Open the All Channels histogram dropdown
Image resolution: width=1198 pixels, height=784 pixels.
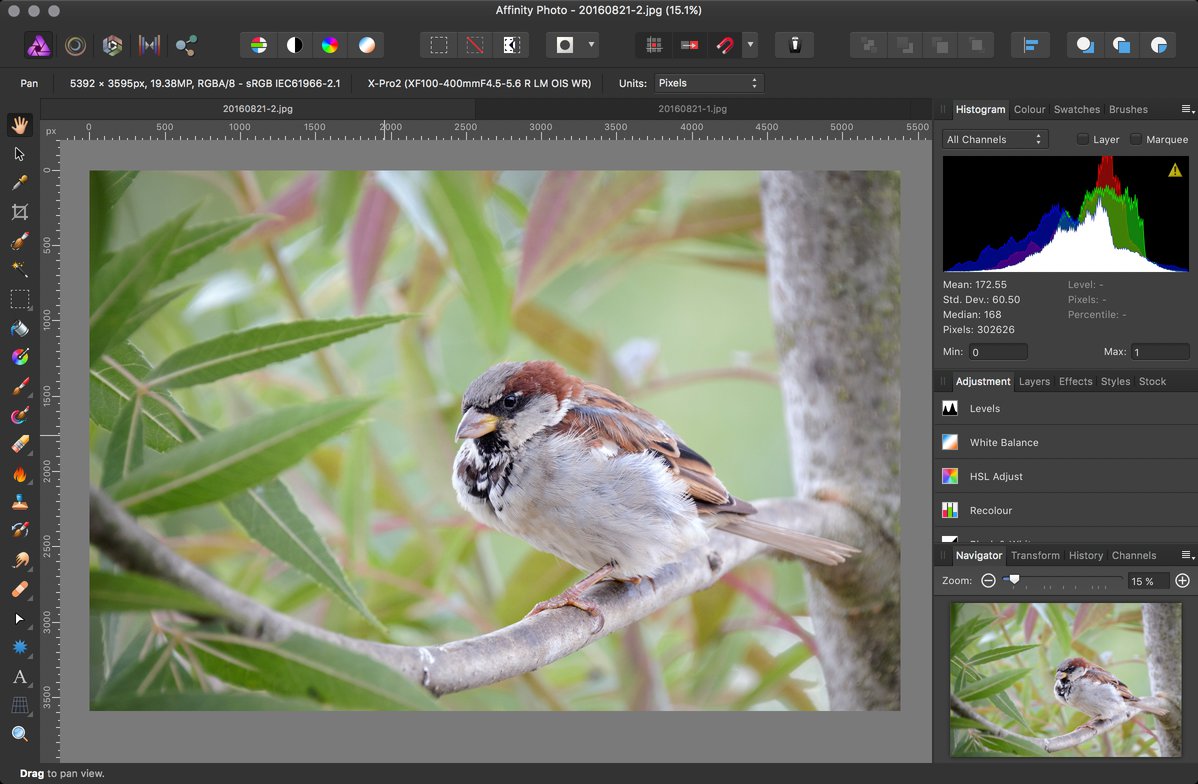[x=994, y=139]
